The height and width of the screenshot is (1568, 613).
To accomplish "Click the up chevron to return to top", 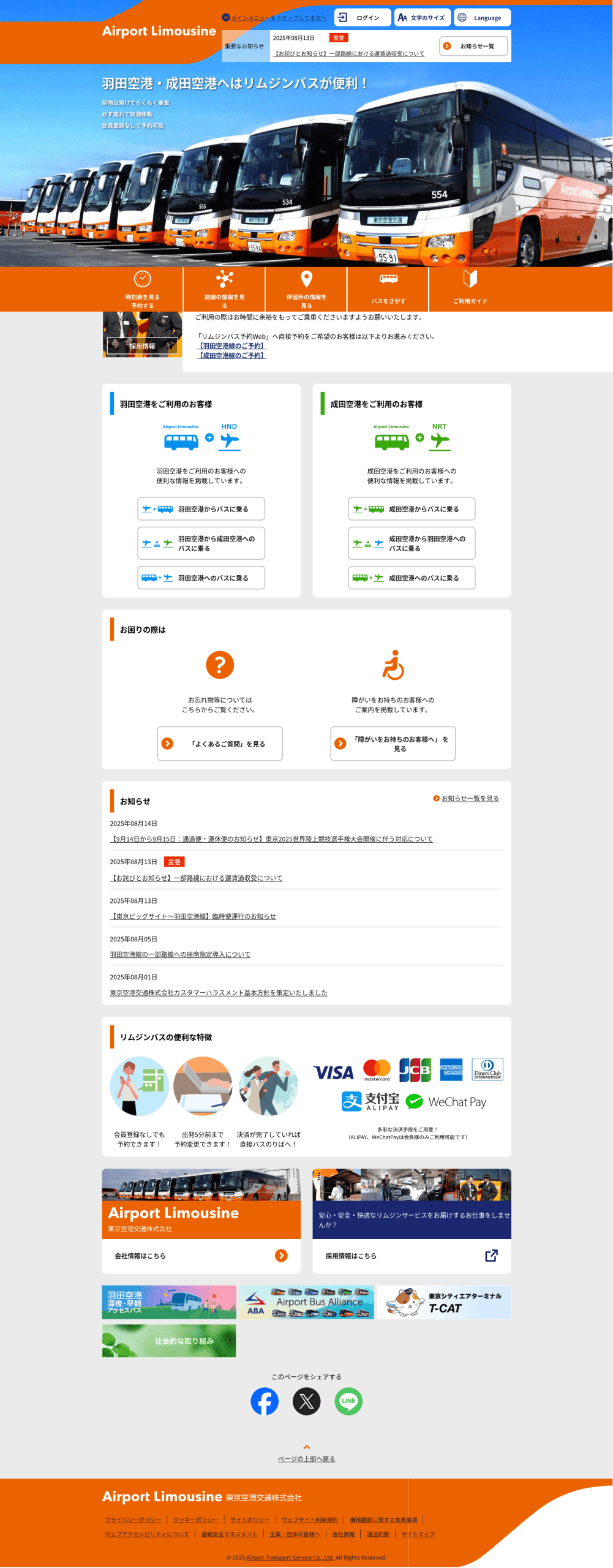I will 306,1447.
